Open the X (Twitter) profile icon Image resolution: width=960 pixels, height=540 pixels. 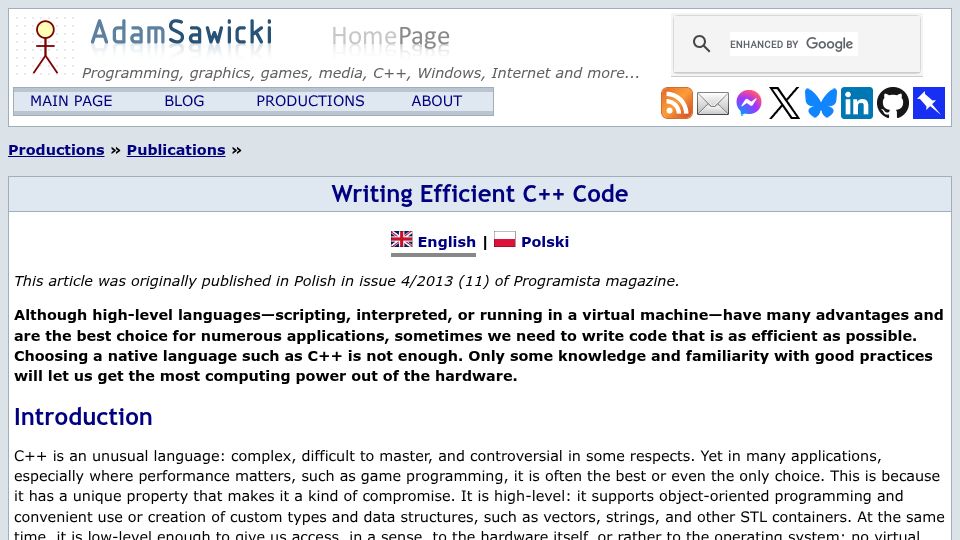coord(784,103)
